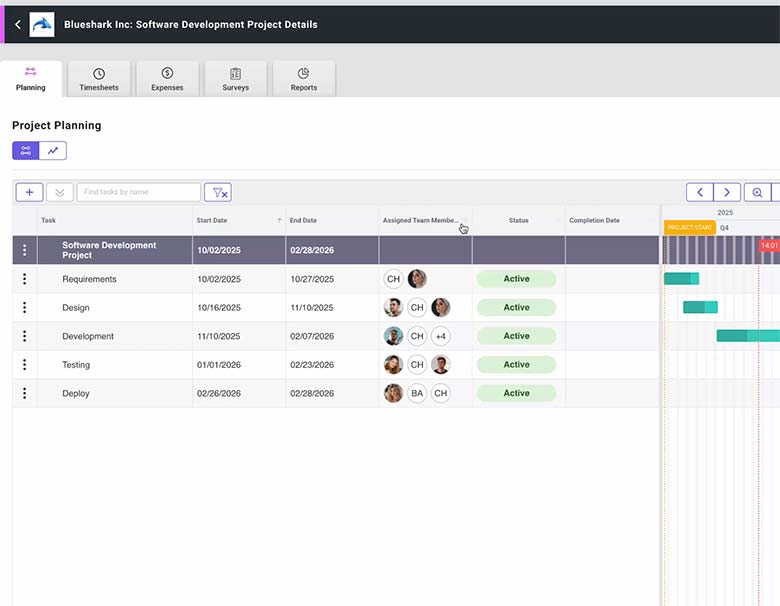Open the Testing row options menu
The height and width of the screenshot is (606, 780).
pos(24,365)
